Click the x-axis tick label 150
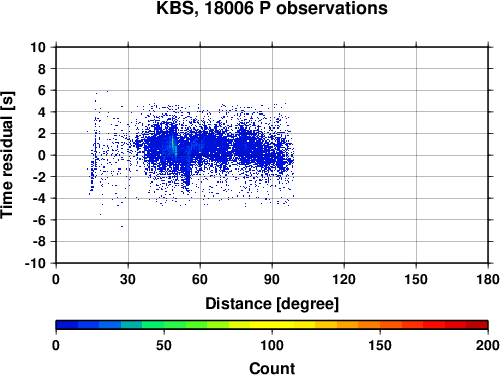Image resolution: width=500 pixels, height=375 pixels. coord(416,279)
